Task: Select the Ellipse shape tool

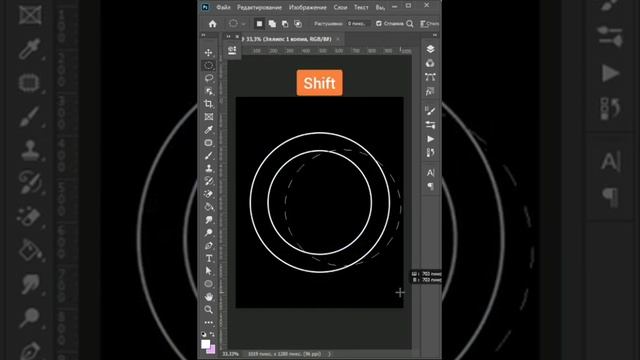Action: tap(209, 284)
